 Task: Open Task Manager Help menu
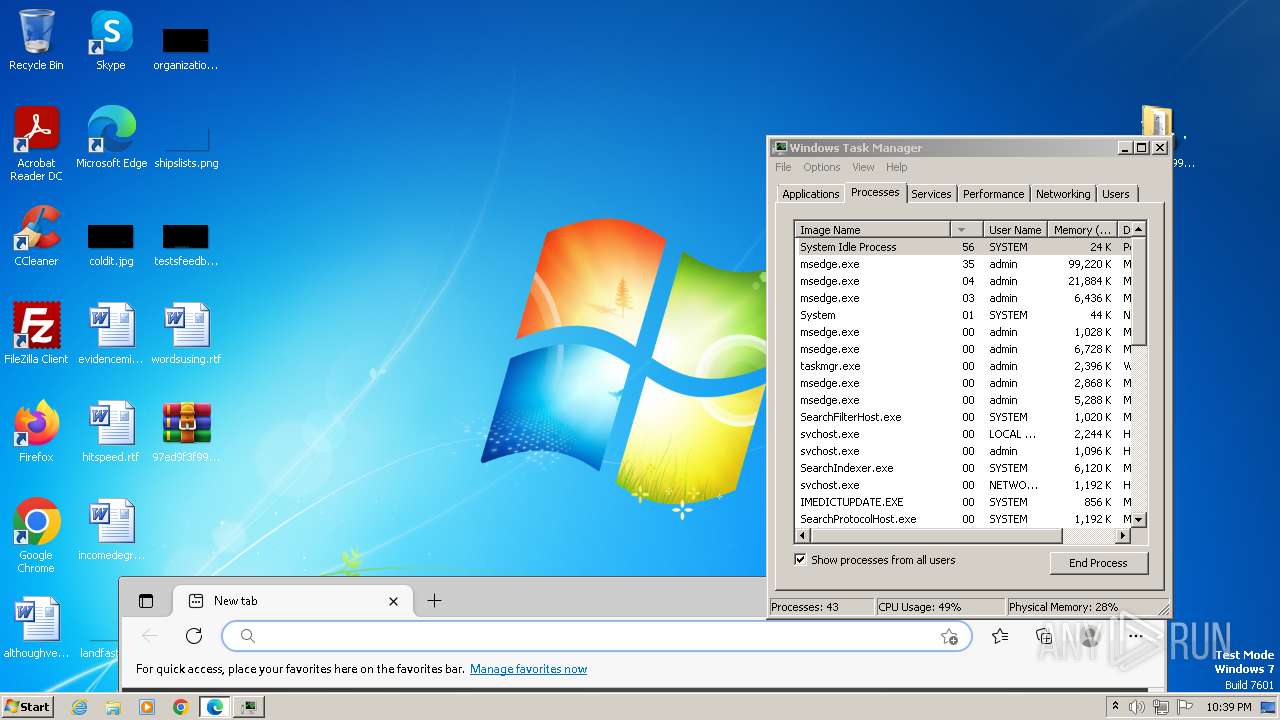point(897,167)
